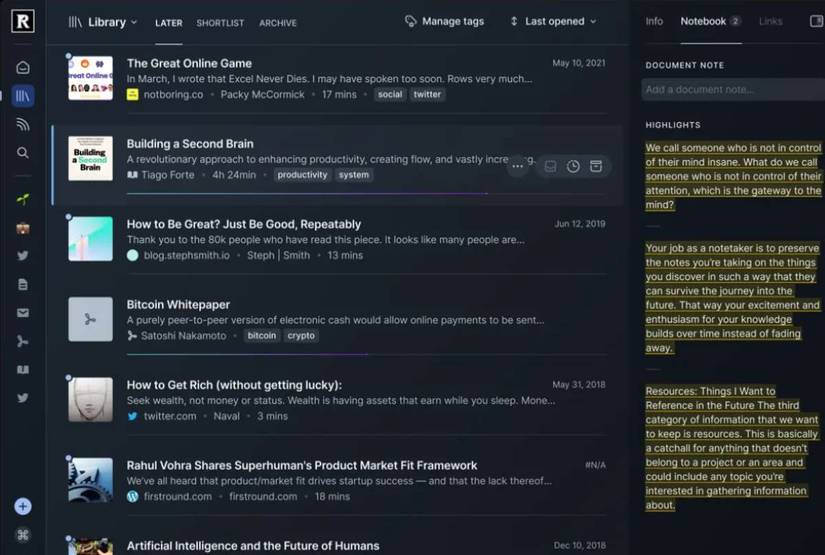Open How to Get Rich thumbnail
Screen dimensions: 825x555
click(90, 400)
